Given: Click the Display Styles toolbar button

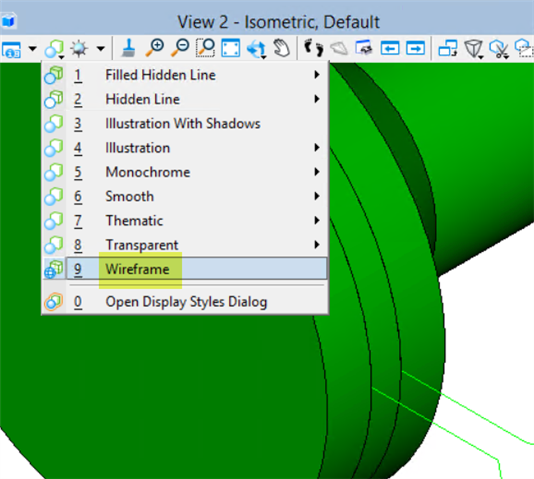Looking at the screenshot, I should (54, 49).
